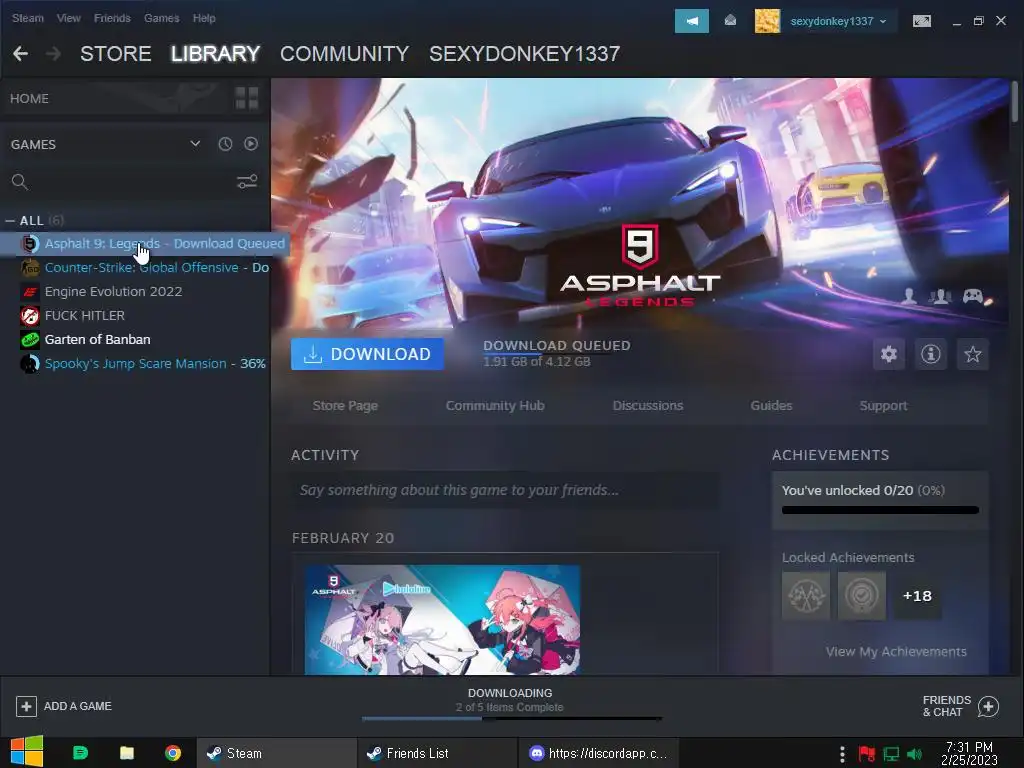Toggle sort by recent clock icon
1024x768 pixels.
click(x=225, y=144)
